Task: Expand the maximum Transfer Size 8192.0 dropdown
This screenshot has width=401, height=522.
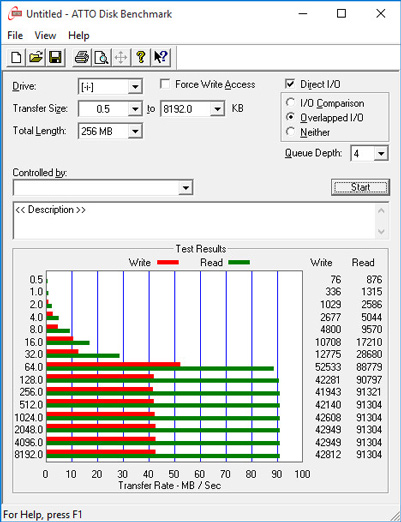Action: pyautogui.click(x=217, y=109)
